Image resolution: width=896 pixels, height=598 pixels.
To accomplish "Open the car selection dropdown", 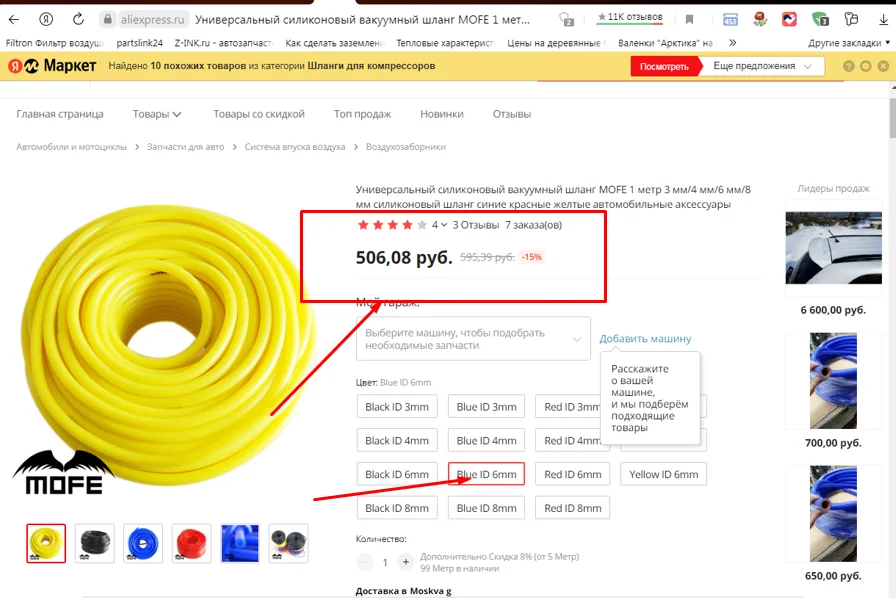I will 473,338.
